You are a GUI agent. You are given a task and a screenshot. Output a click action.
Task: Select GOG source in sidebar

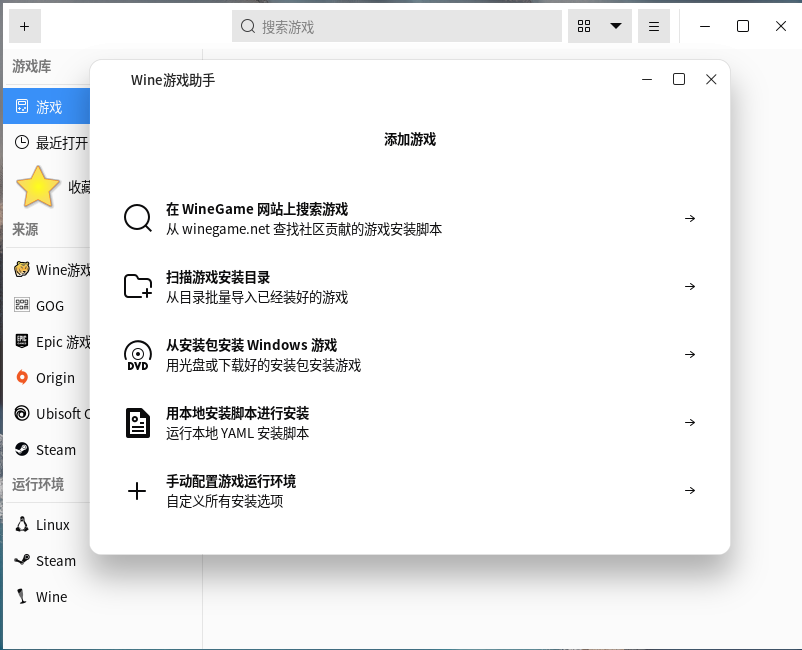(49, 306)
